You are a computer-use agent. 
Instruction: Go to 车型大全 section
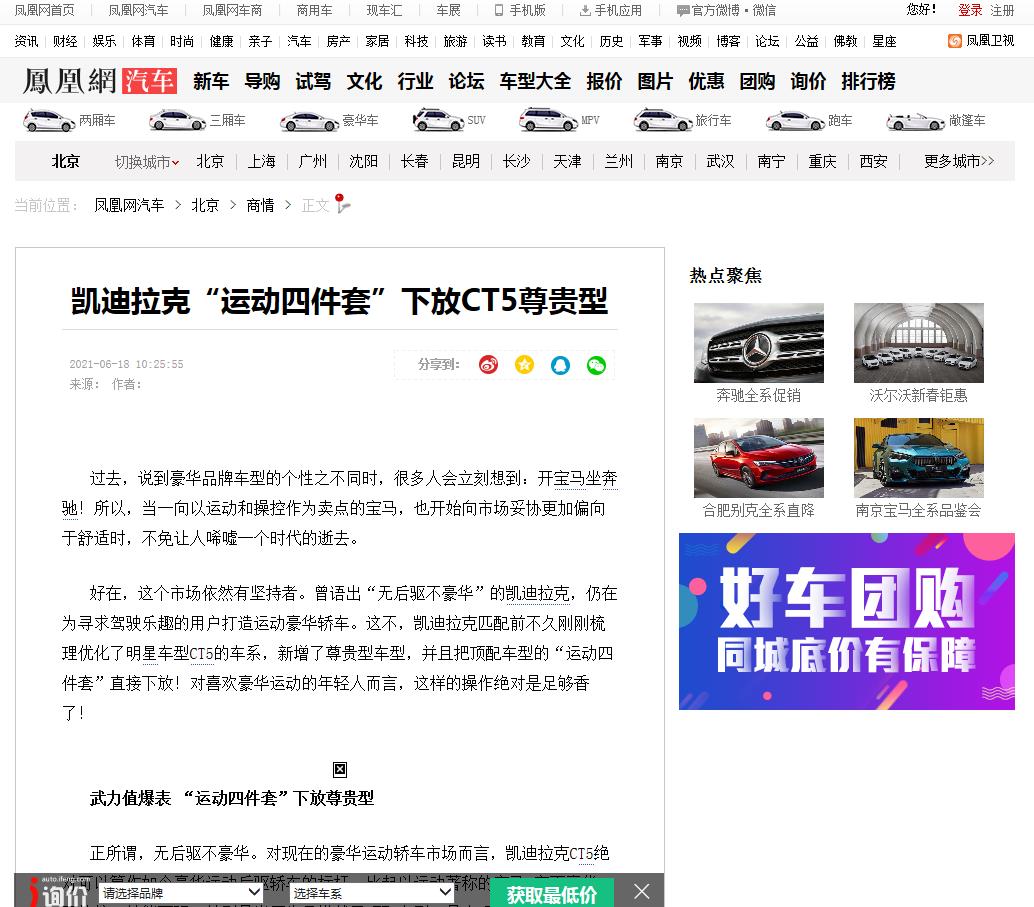(x=535, y=81)
